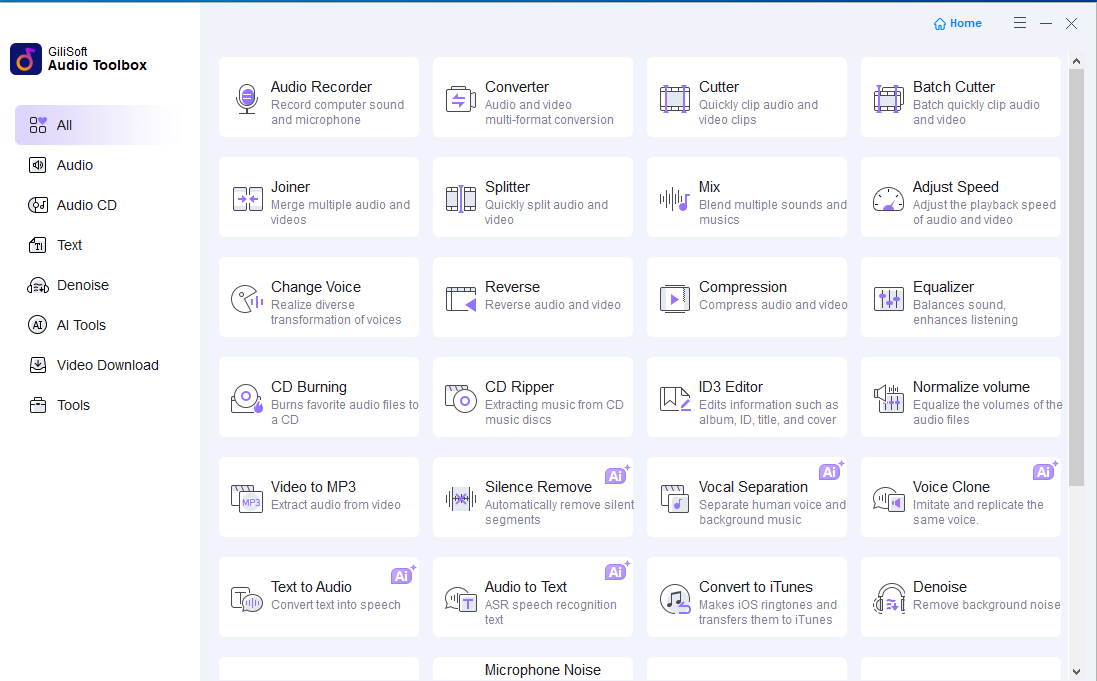Image resolution: width=1097 pixels, height=681 pixels.
Task: Select the Normalize volume icon
Action: click(889, 399)
